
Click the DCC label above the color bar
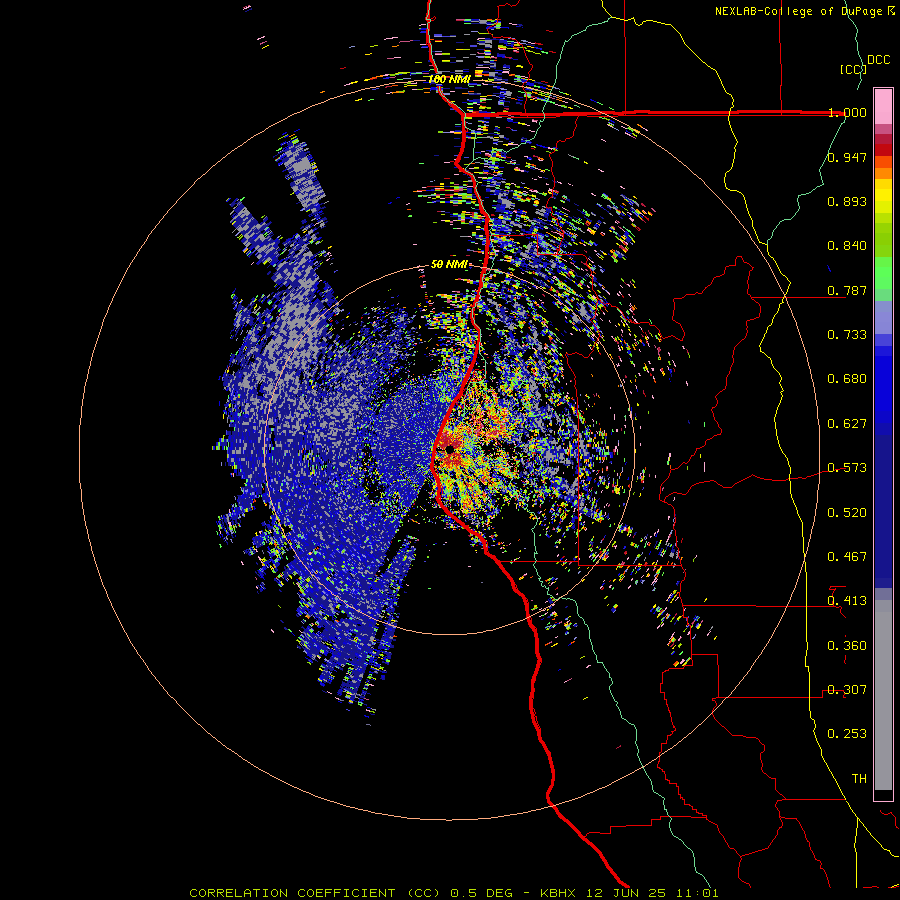tap(878, 59)
